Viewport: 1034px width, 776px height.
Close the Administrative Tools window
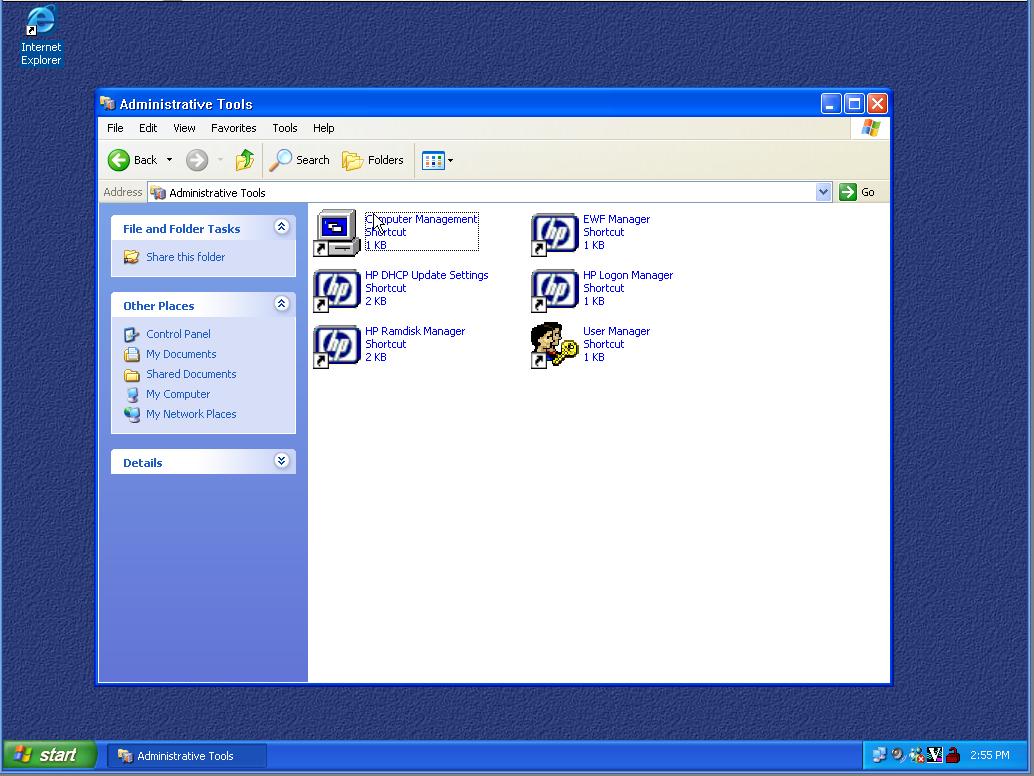[x=877, y=104]
